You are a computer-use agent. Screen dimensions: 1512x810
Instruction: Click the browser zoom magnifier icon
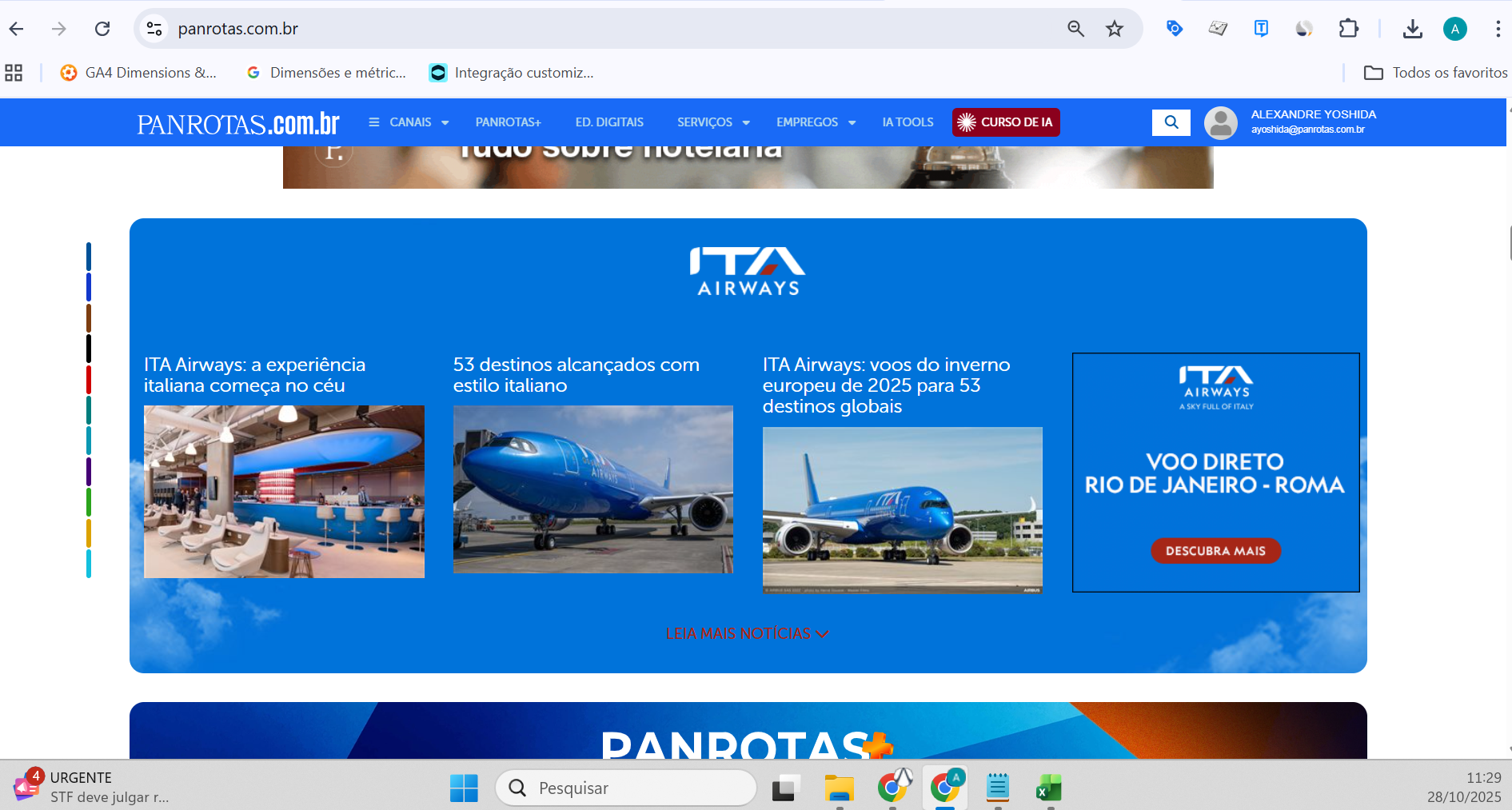click(1075, 29)
